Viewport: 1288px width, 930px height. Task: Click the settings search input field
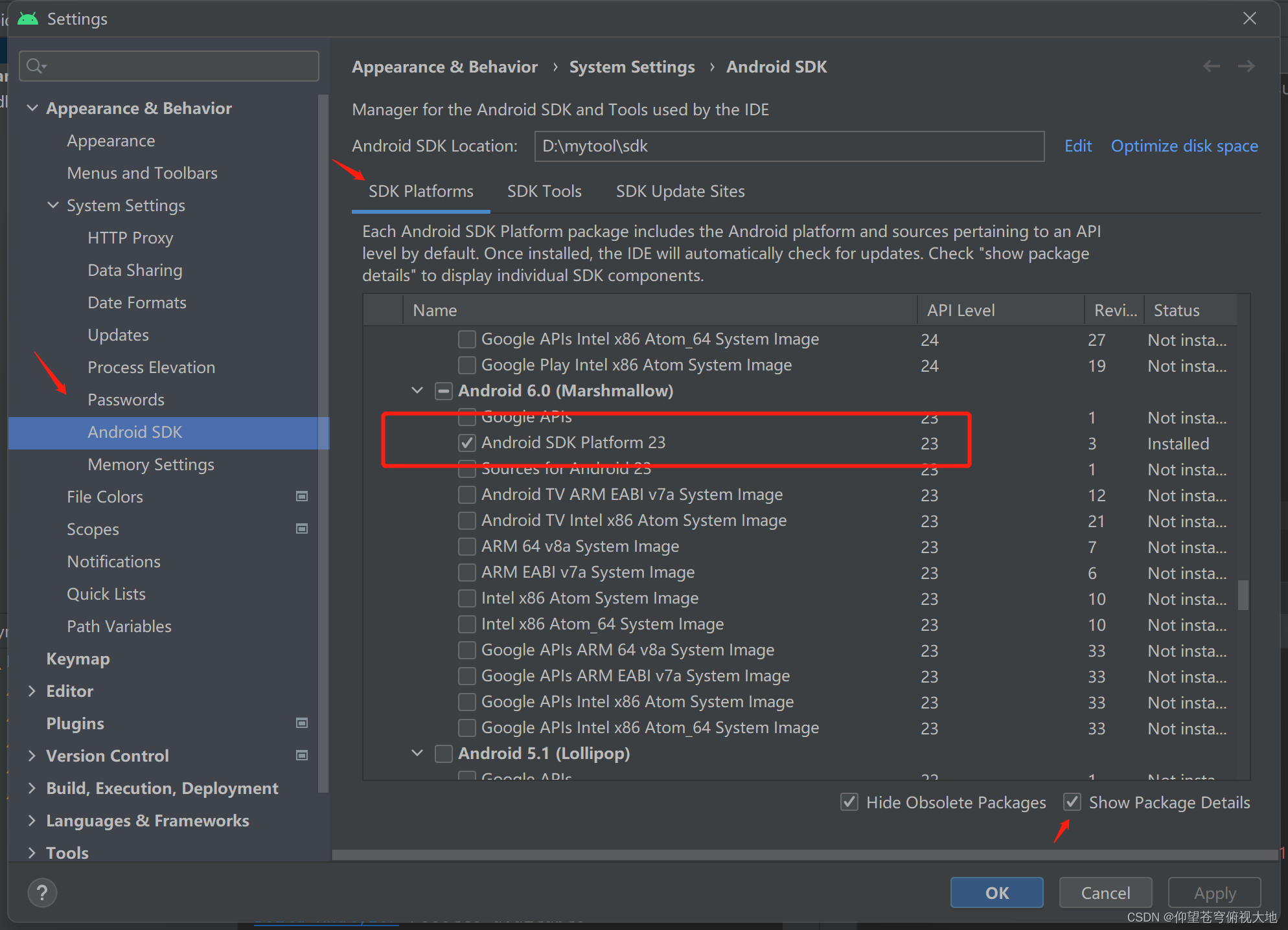coord(169,66)
